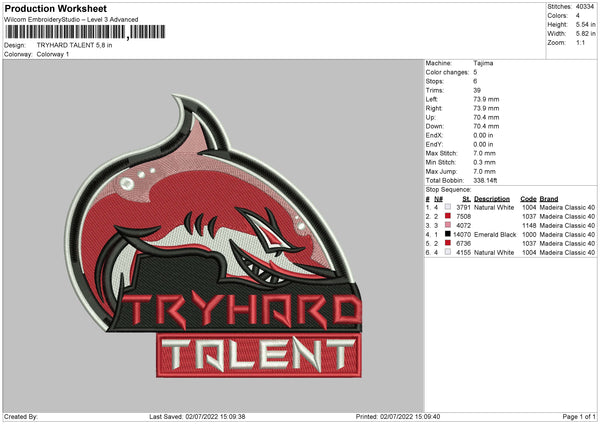Select the red swatch for stitch 6736
600x424 pixels.
tap(447, 243)
